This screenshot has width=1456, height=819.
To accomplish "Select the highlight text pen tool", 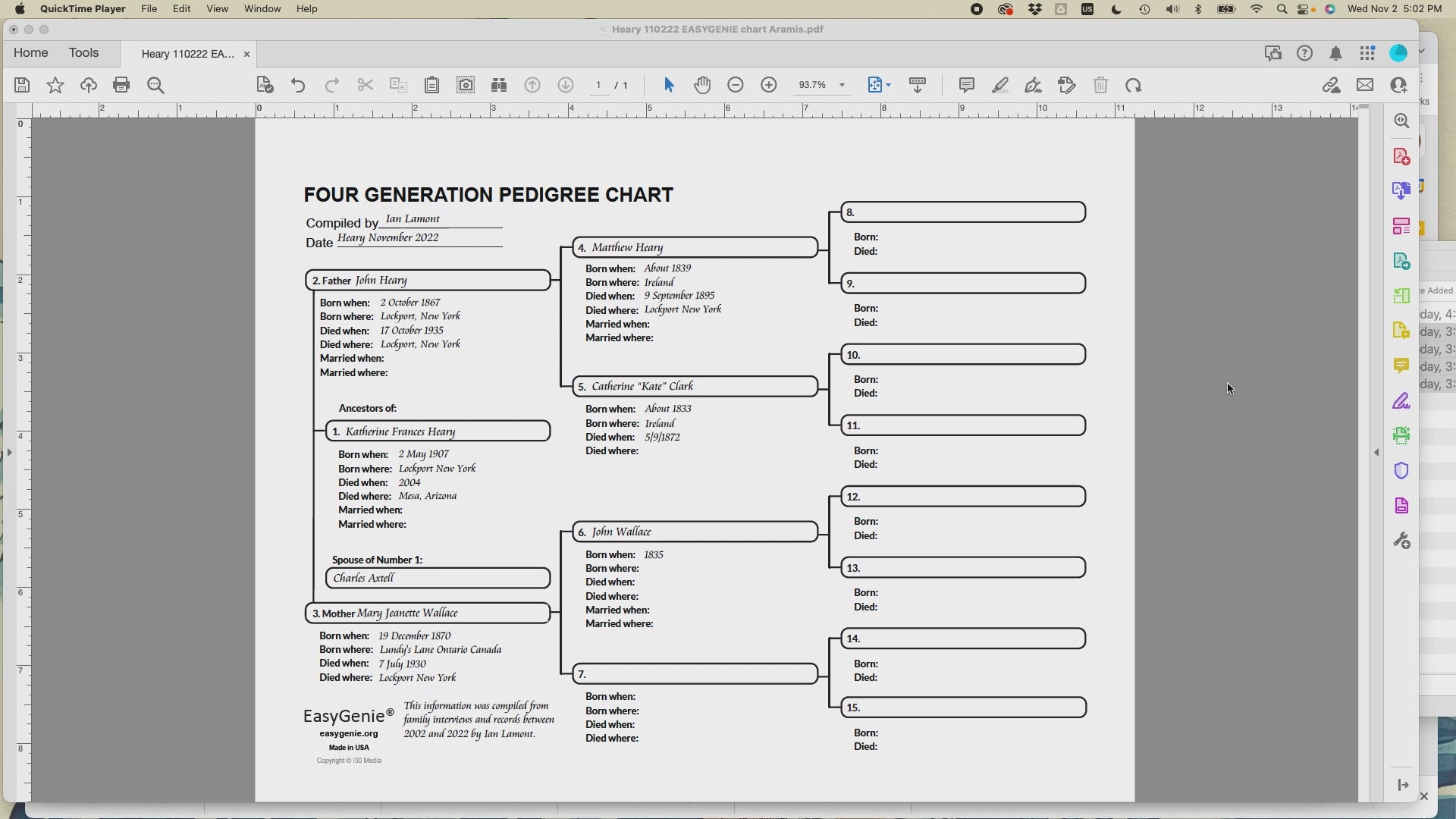I will point(1000,85).
